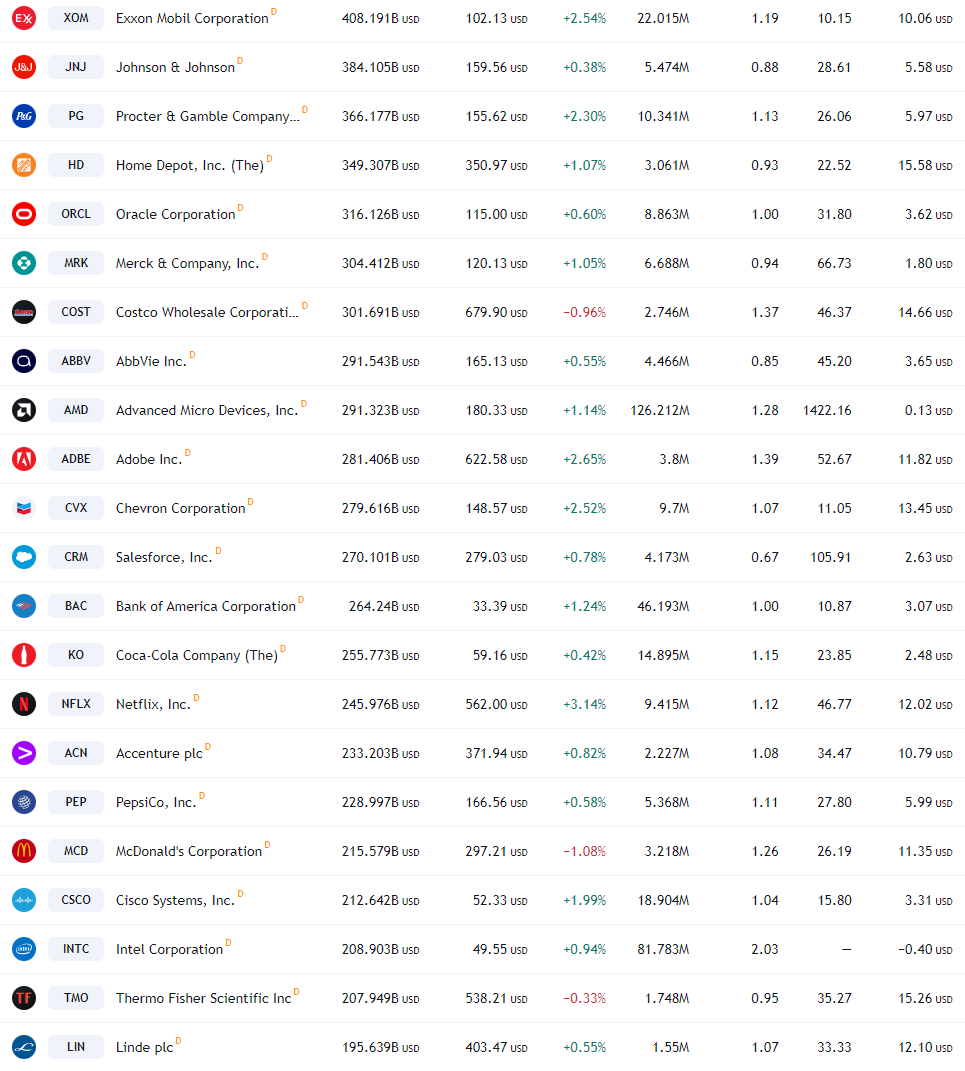Open Costco Wholesale Corporation link
Image resolution: width=965 pixels, height=1071 pixels.
[208, 312]
